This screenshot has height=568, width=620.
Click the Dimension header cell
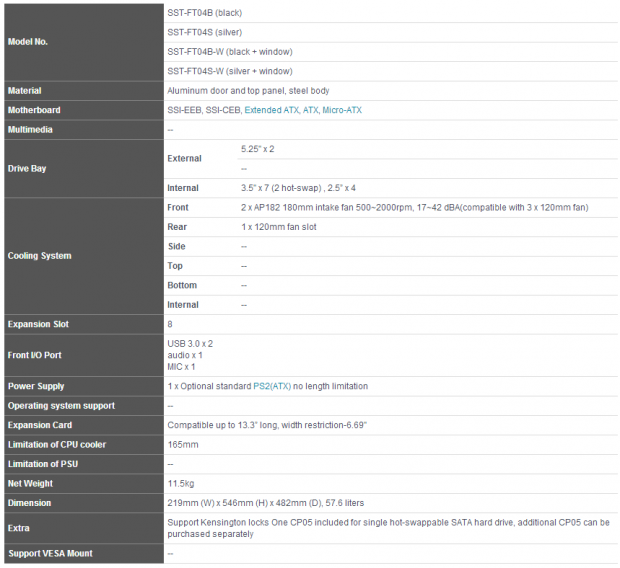click(84, 503)
